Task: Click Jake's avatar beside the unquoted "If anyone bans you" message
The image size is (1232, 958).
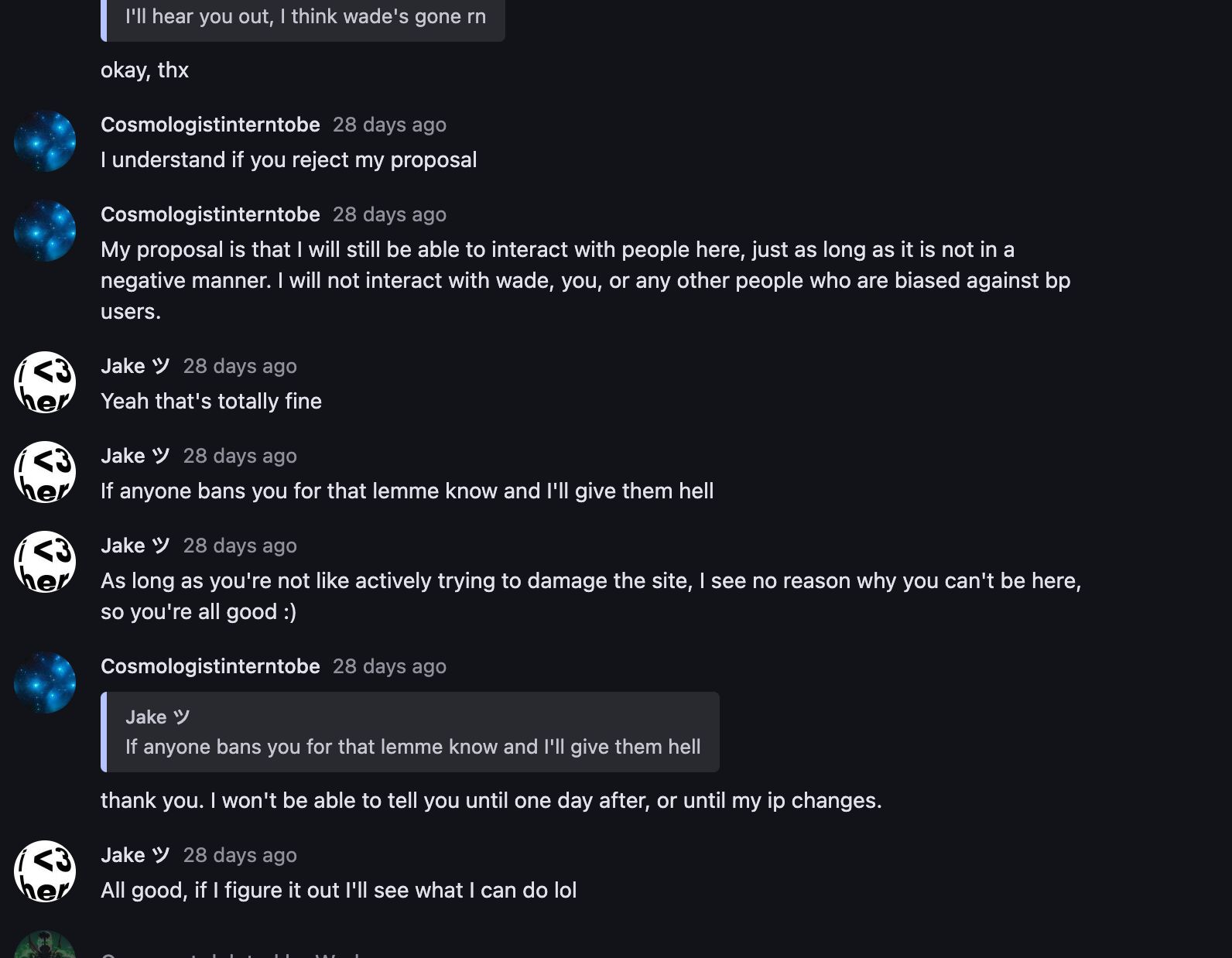Action: point(45,472)
